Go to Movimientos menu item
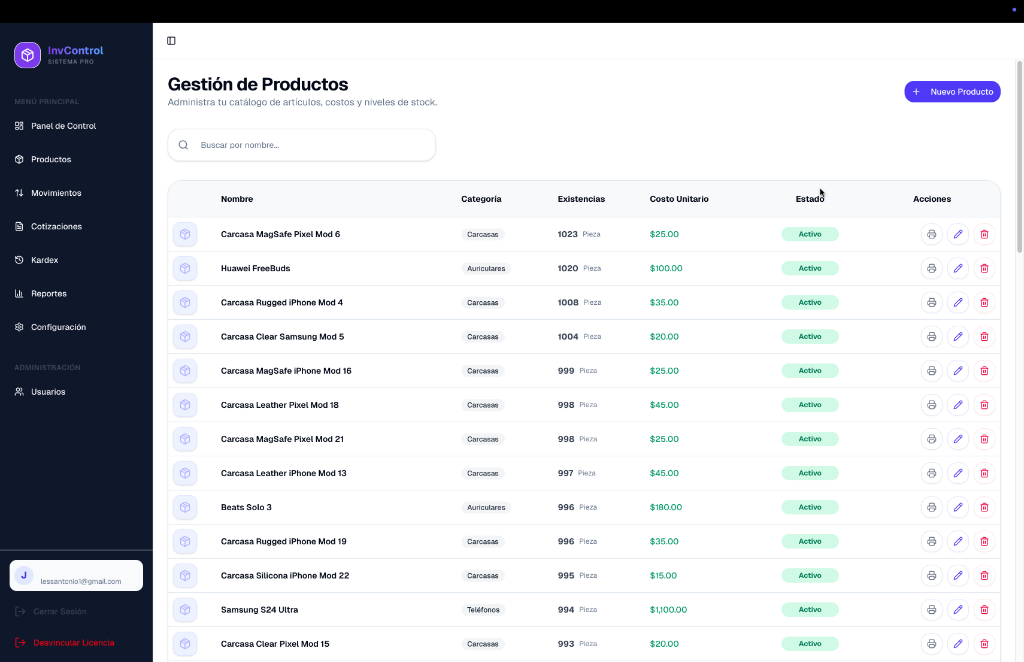 (56, 193)
